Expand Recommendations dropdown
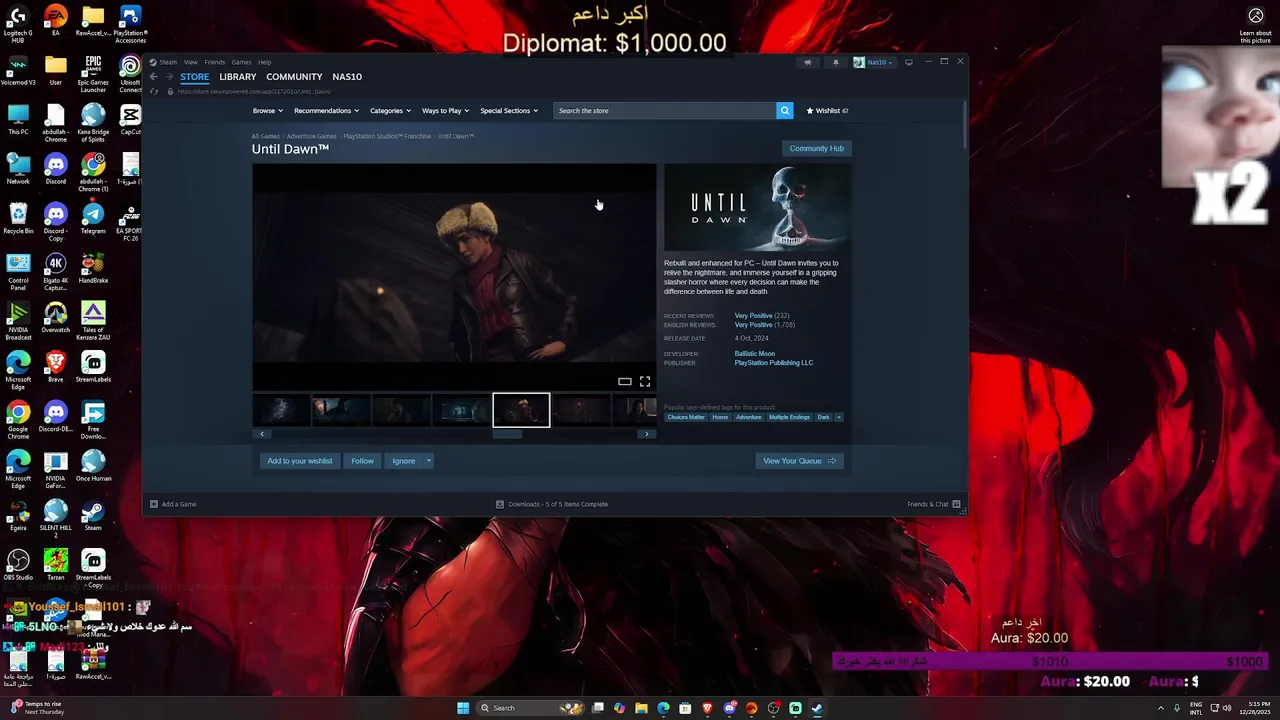1280x720 pixels. (x=326, y=111)
